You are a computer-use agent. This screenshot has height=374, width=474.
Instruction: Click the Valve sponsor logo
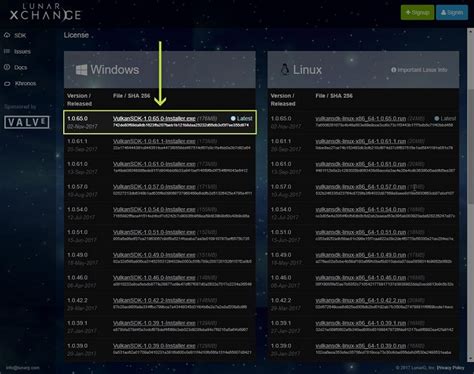(27, 122)
